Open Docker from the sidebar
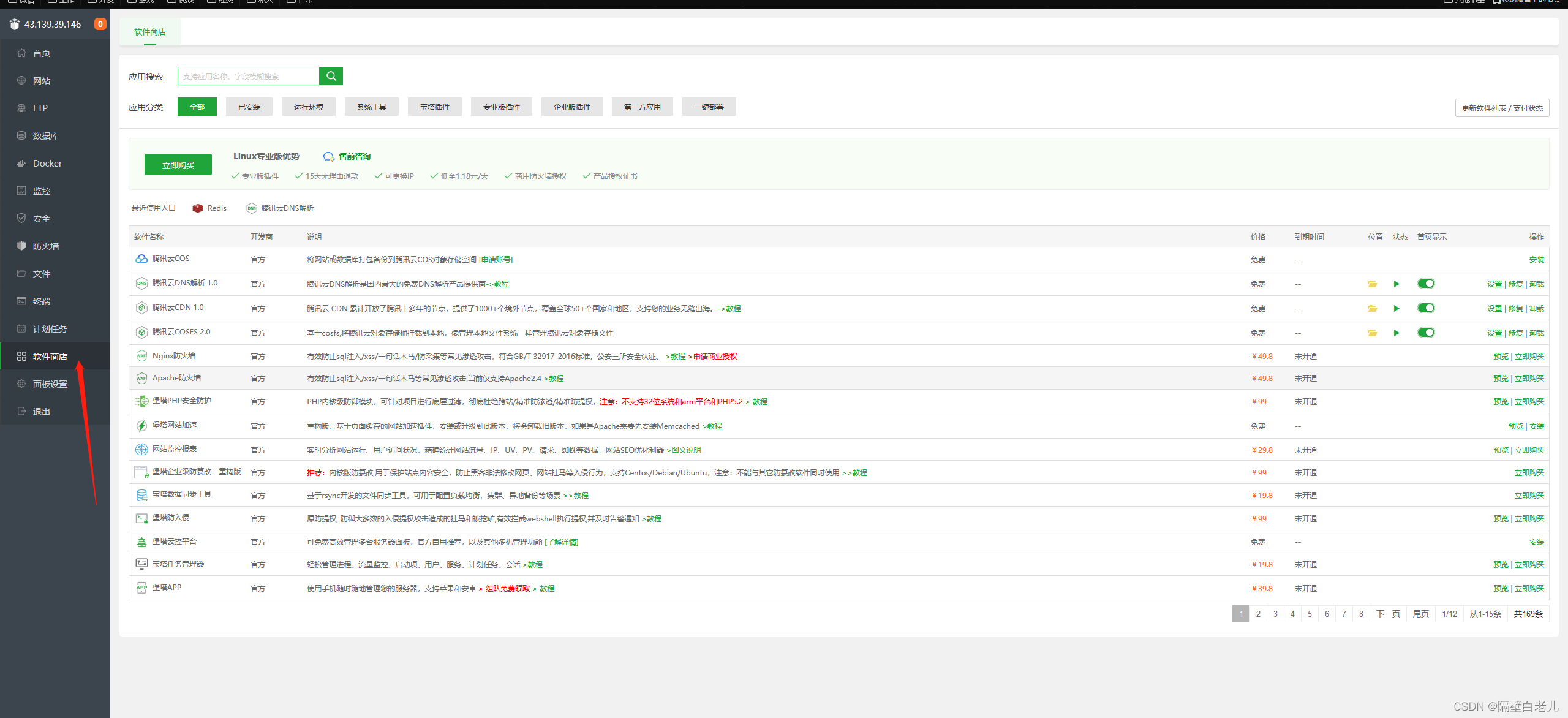 pyautogui.click(x=47, y=164)
